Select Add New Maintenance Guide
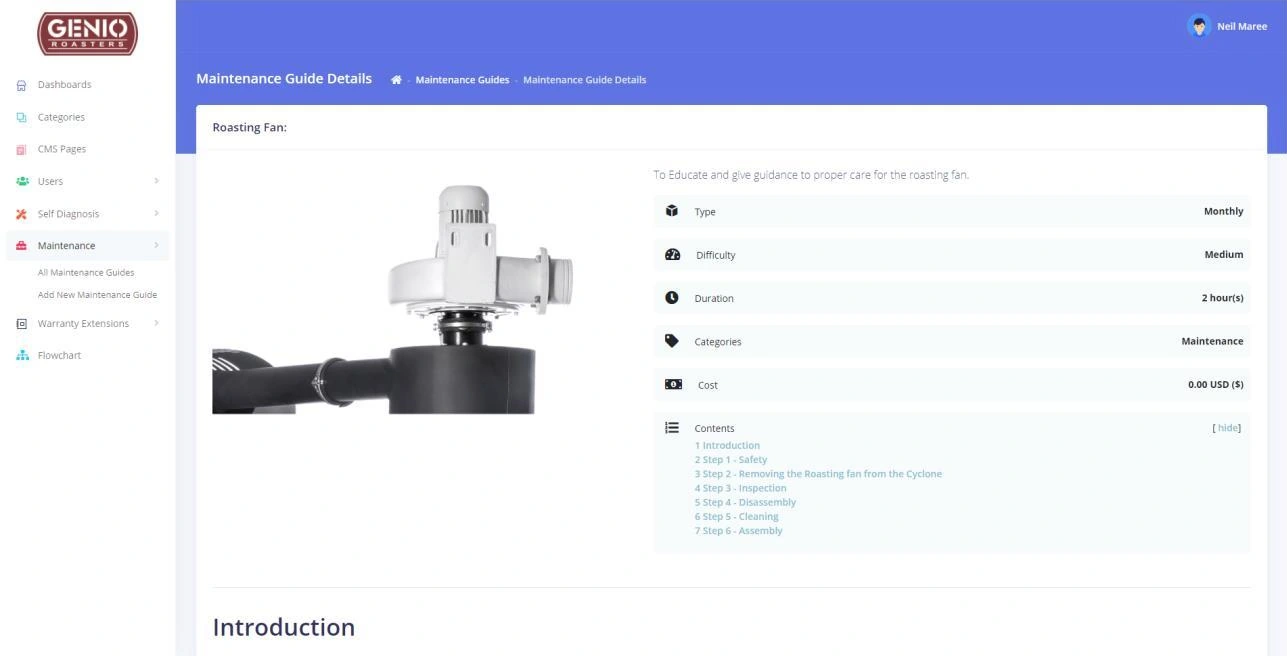1287x656 pixels. coord(97,295)
